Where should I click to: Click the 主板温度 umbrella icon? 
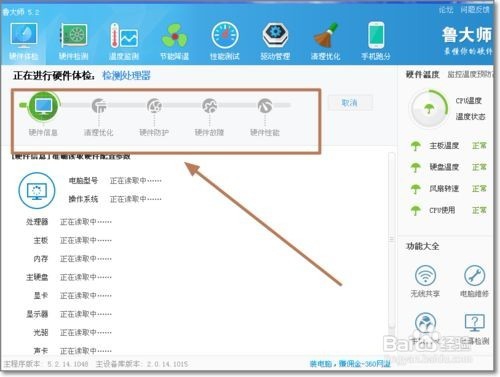click(x=415, y=146)
